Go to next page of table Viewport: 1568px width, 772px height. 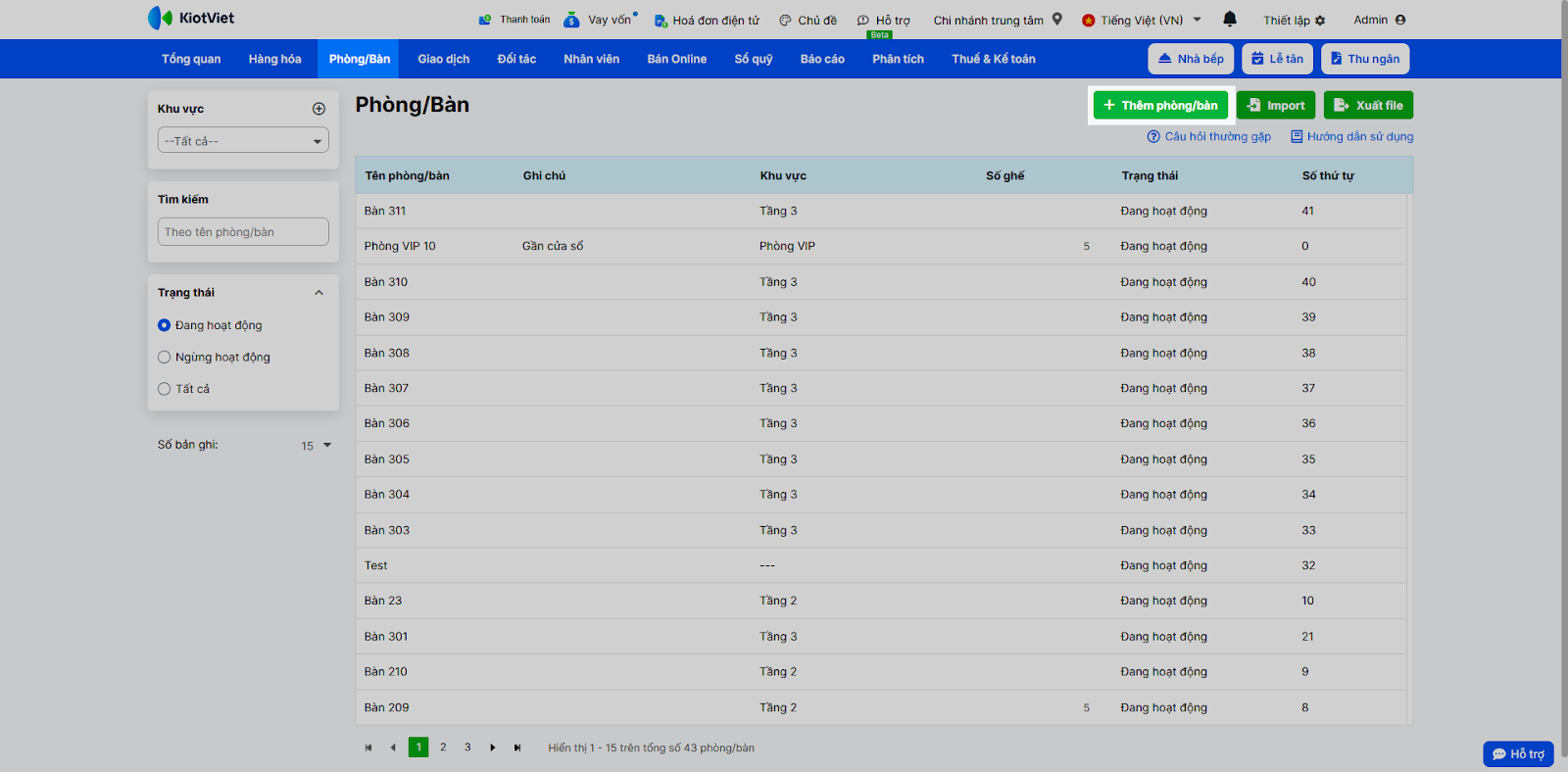[x=493, y=748]
